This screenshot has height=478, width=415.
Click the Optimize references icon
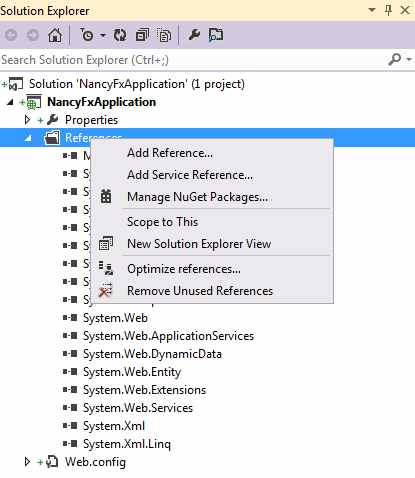click(106, 268)
